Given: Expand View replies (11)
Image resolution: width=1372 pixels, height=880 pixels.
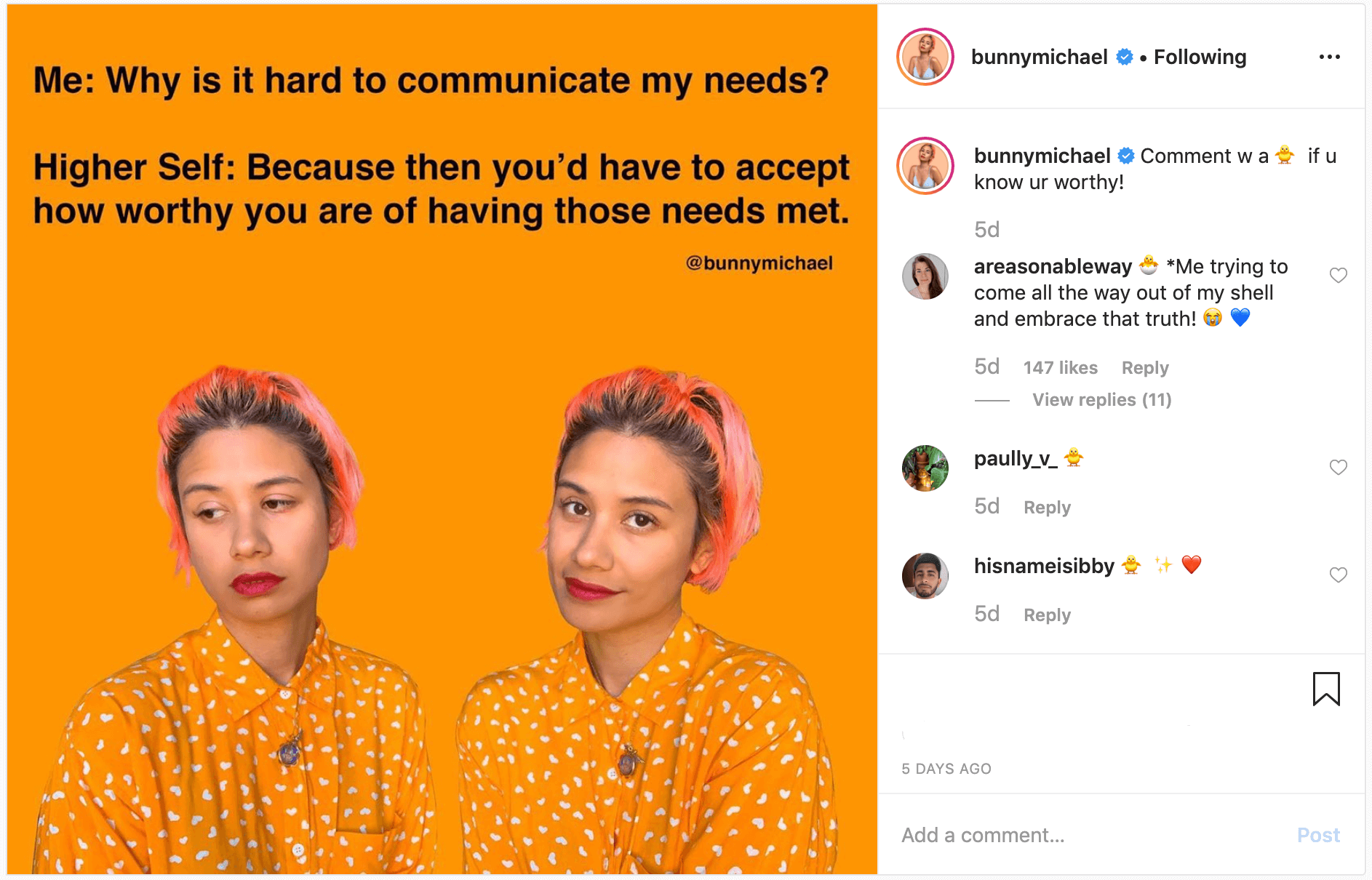Looking at the screenshot, I should click(x=1101, y=400).
